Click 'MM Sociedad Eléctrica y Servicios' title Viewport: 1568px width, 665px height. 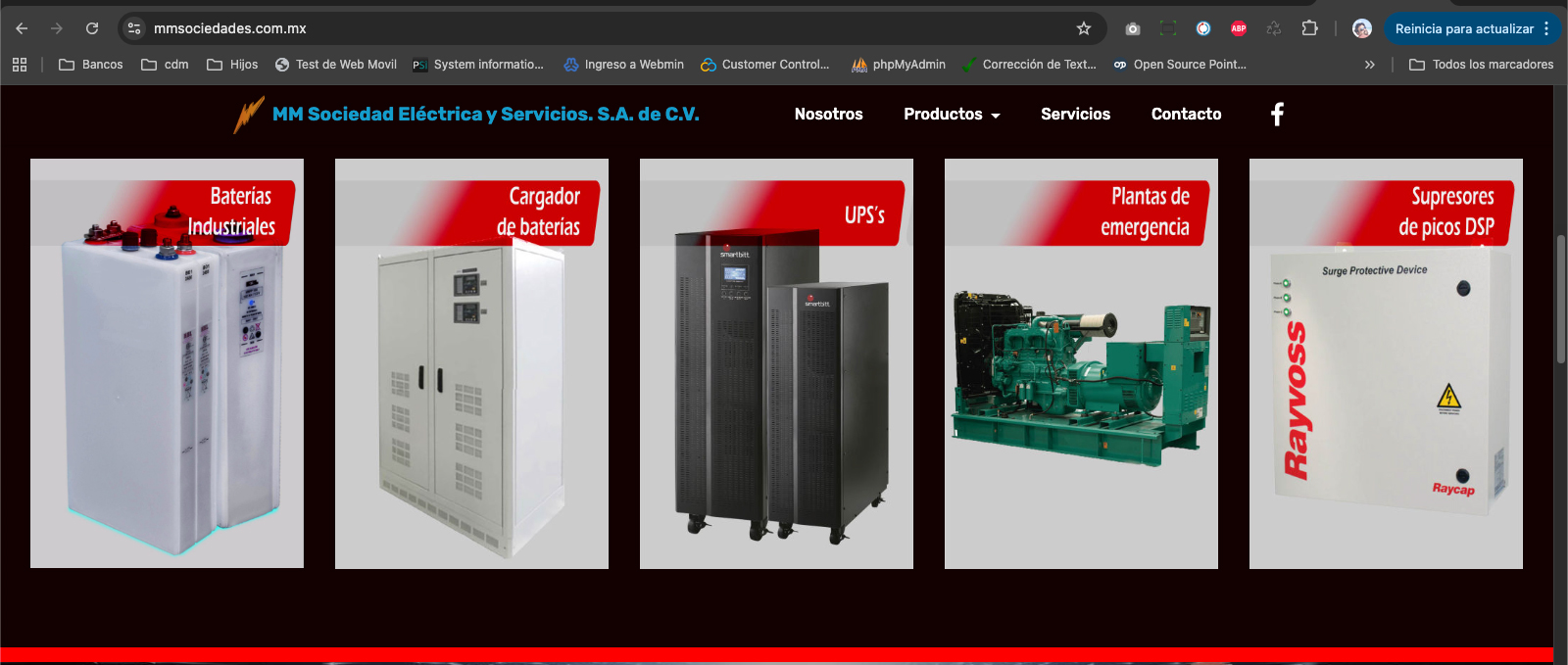point(486,115)
